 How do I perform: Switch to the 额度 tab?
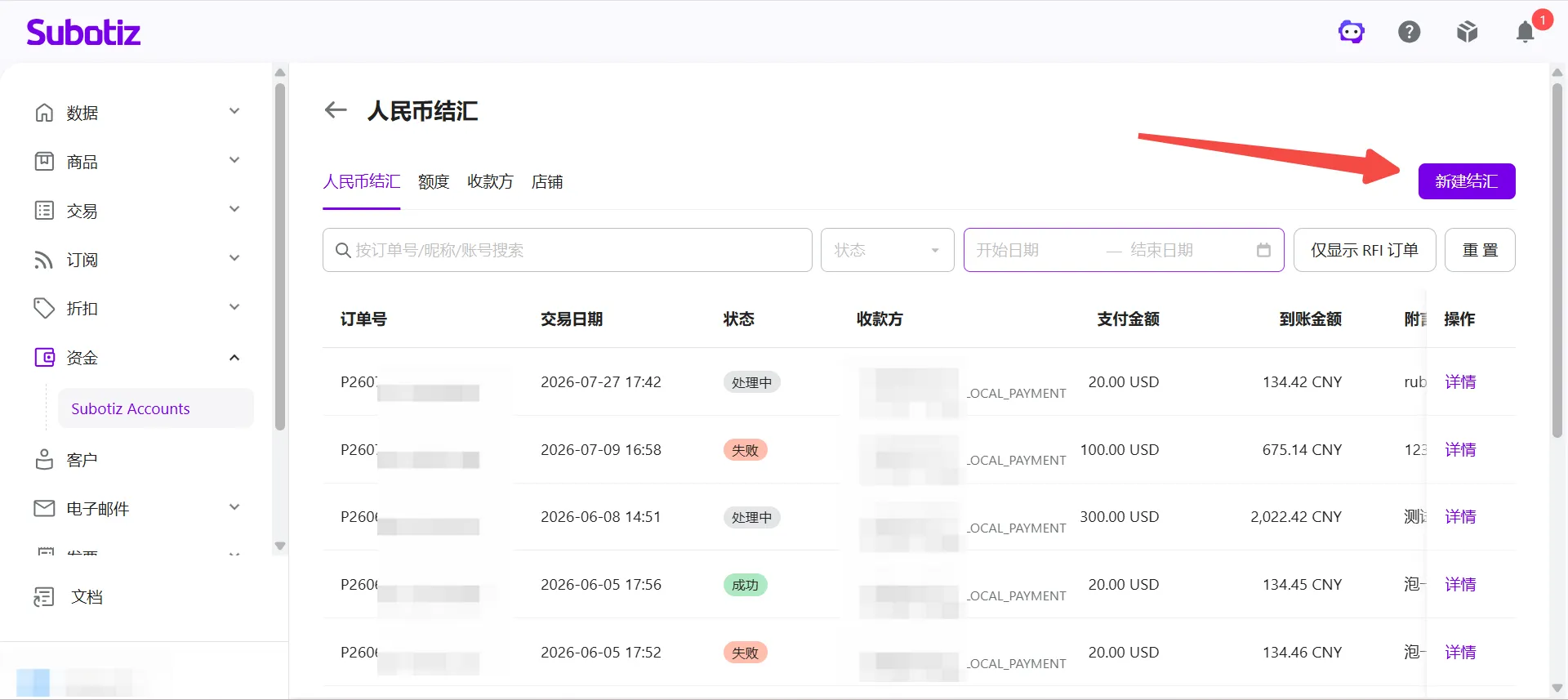point(434,181)
